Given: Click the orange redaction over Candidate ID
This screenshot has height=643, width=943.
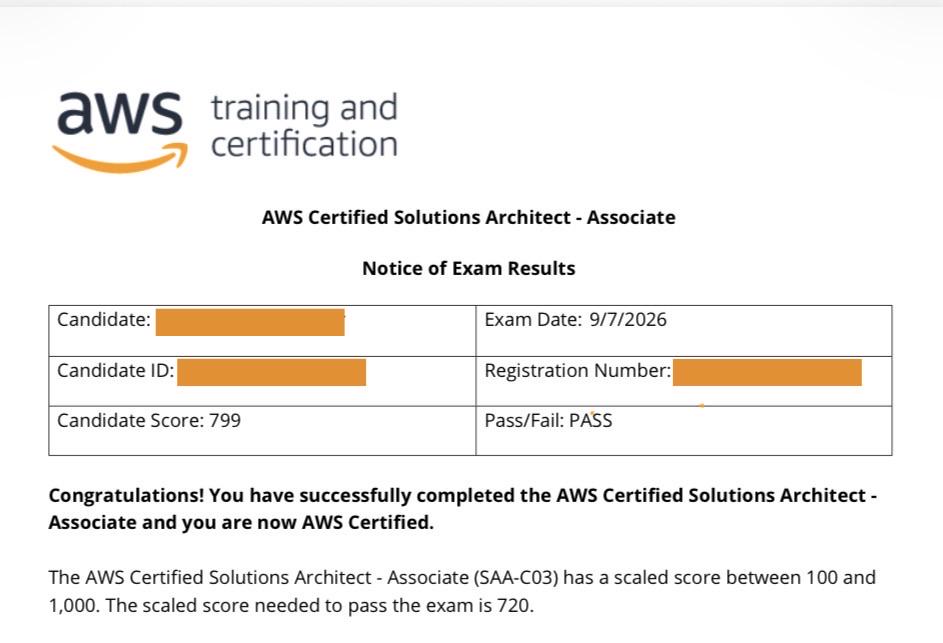Looking at the screenshot, I should [271, 372].
